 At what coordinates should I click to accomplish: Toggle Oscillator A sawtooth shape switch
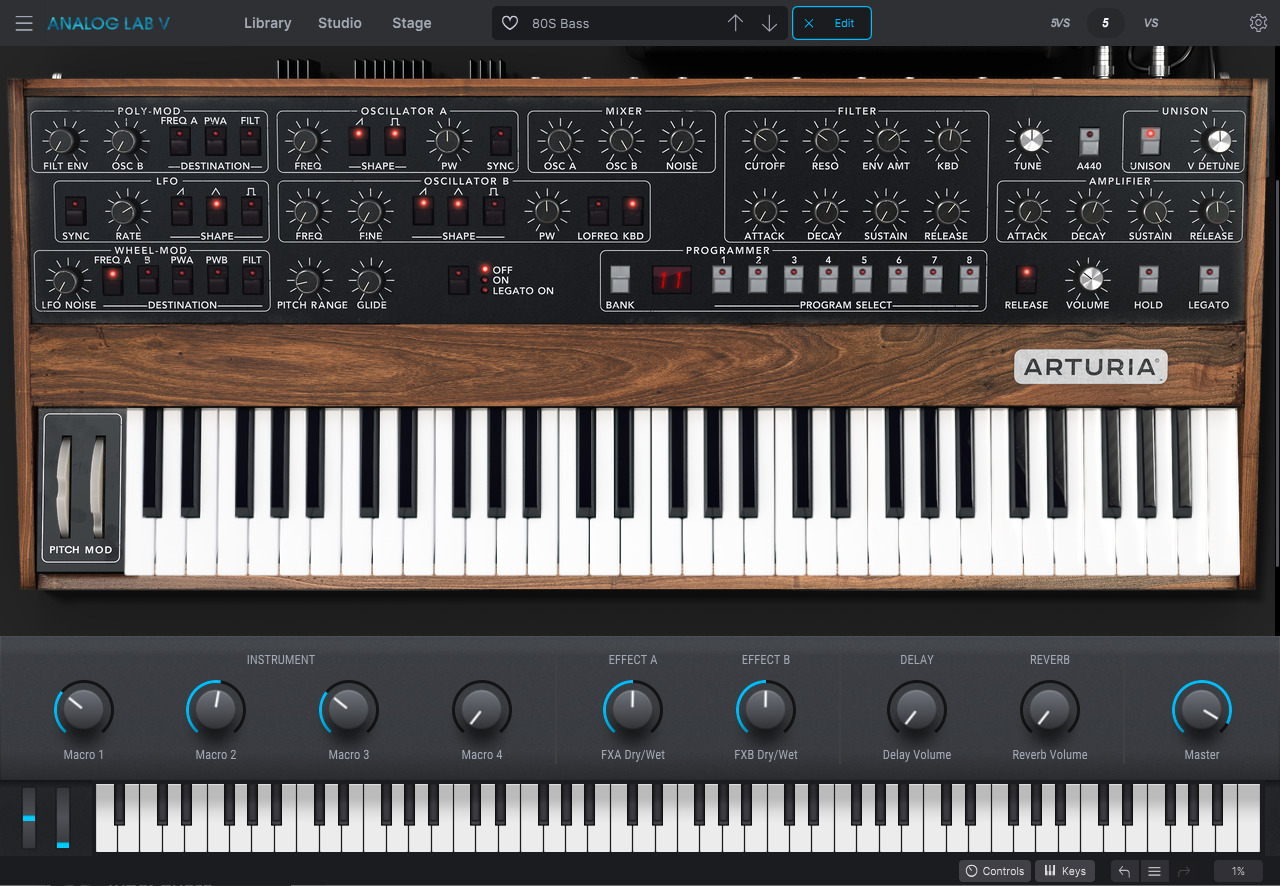pyautogui.click(x=359, y=141)
